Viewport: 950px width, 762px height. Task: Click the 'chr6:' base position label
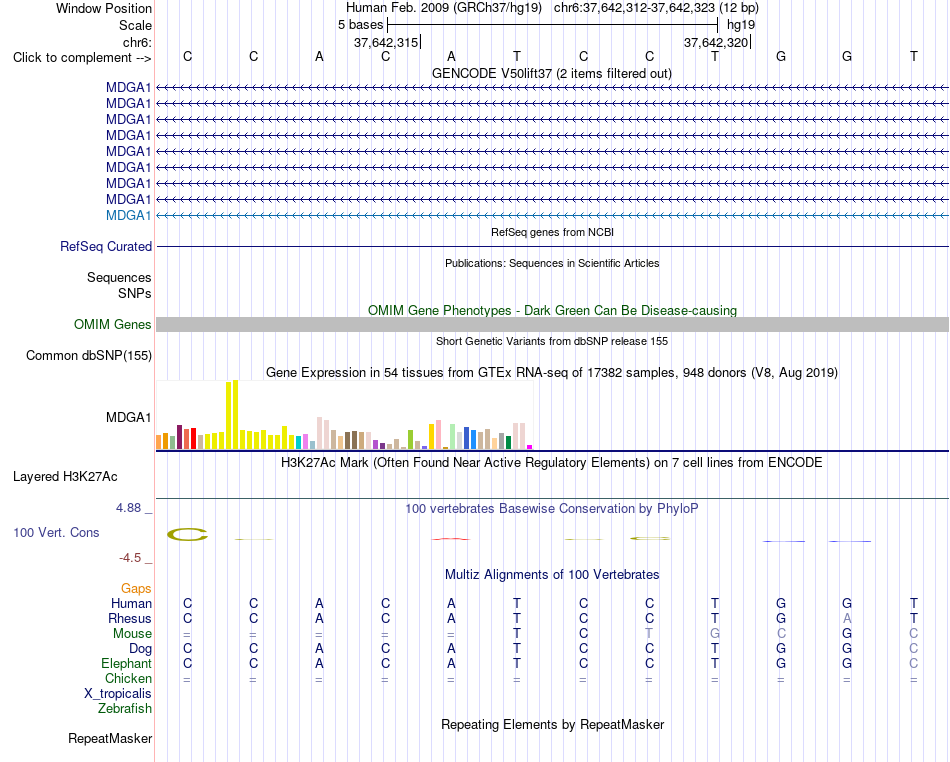coord(137,42)
